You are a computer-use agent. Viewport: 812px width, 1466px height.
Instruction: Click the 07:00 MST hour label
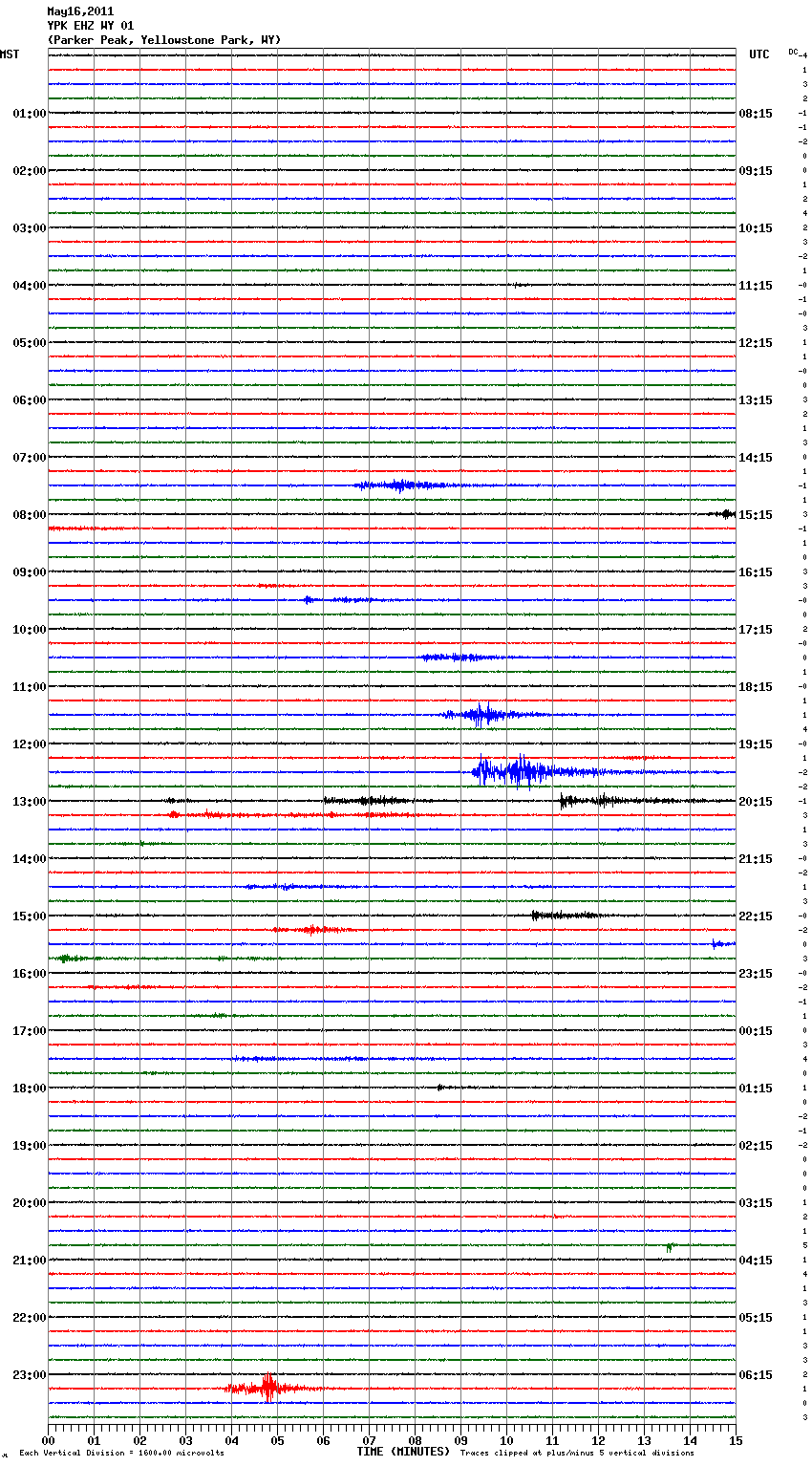pyautogui.click(x=29, y=458)
